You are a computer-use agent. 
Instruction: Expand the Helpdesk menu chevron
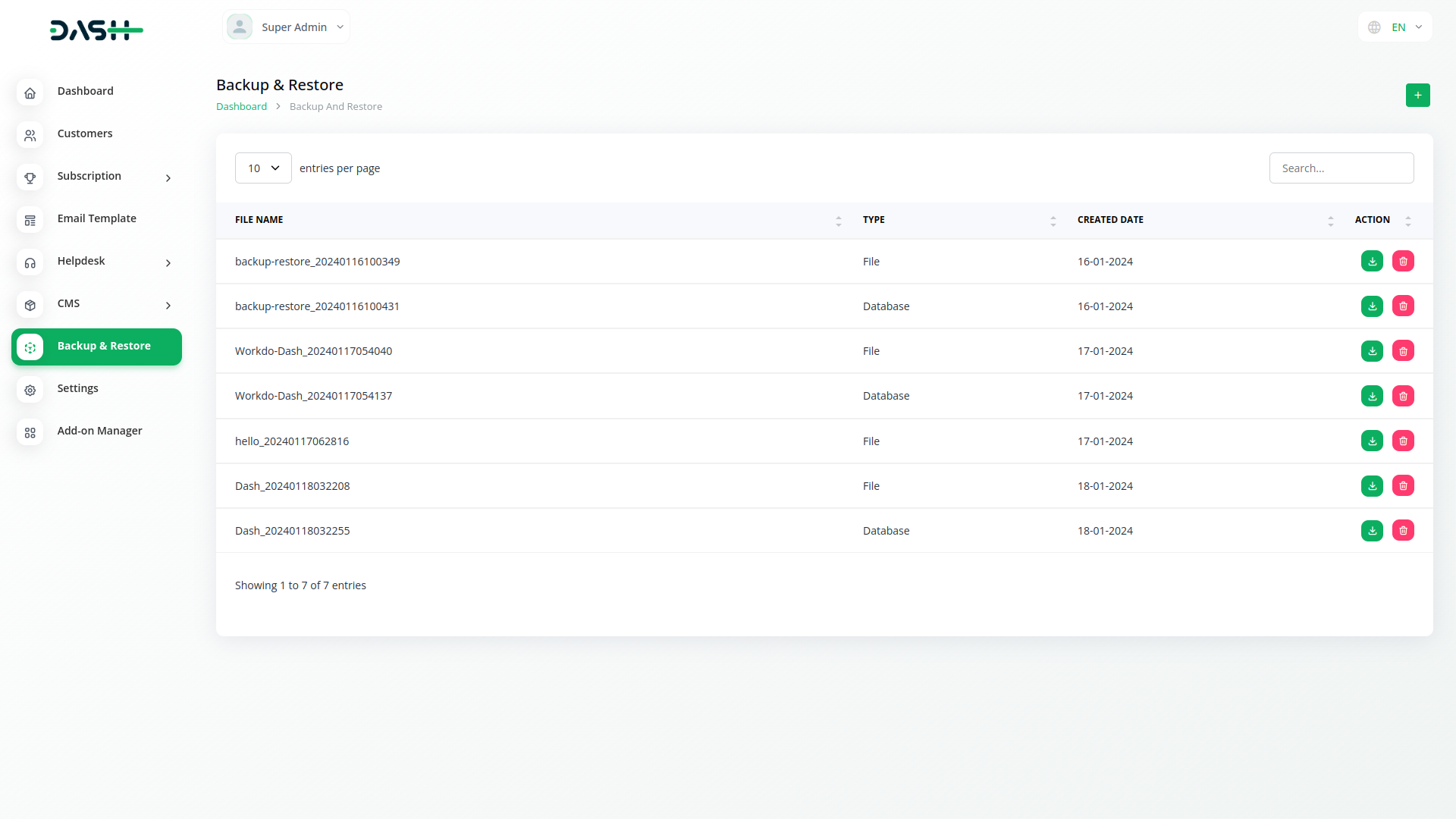[x=168, y=263]
